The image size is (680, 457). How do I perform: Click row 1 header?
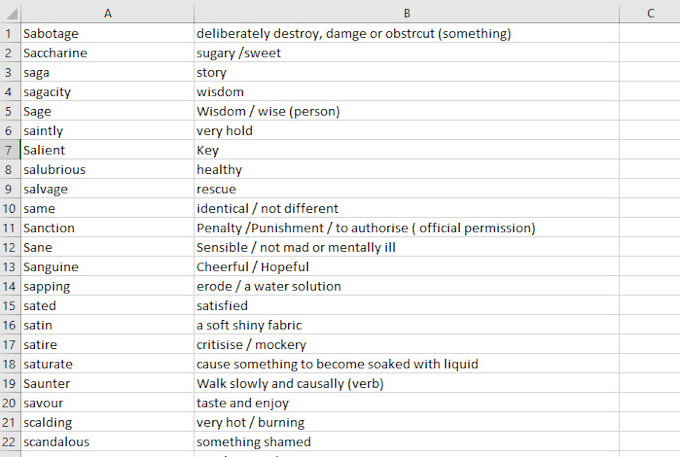coord(8,34)
